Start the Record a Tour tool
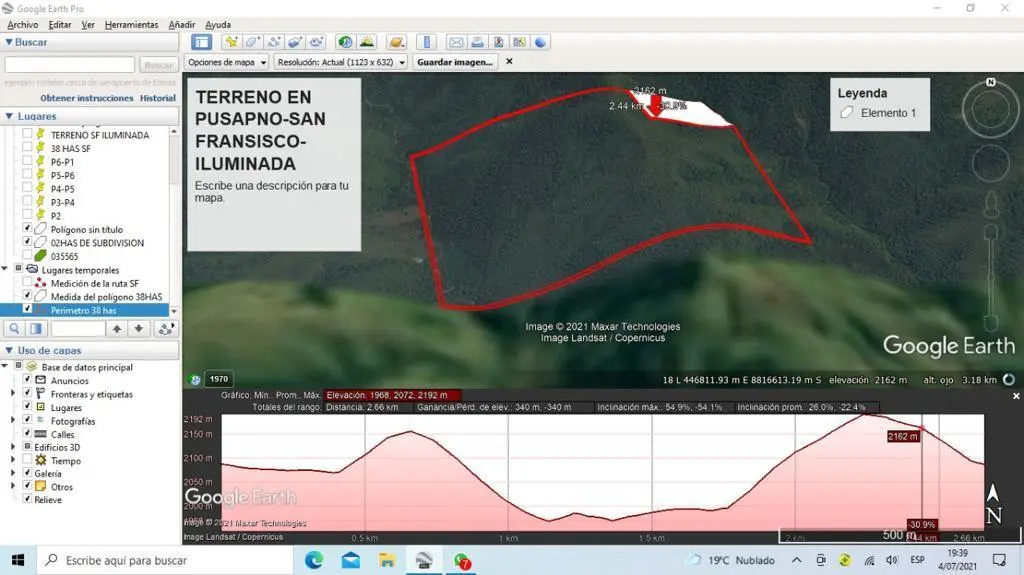Screen dimensions: 1024x575 (x=317, y=42)
